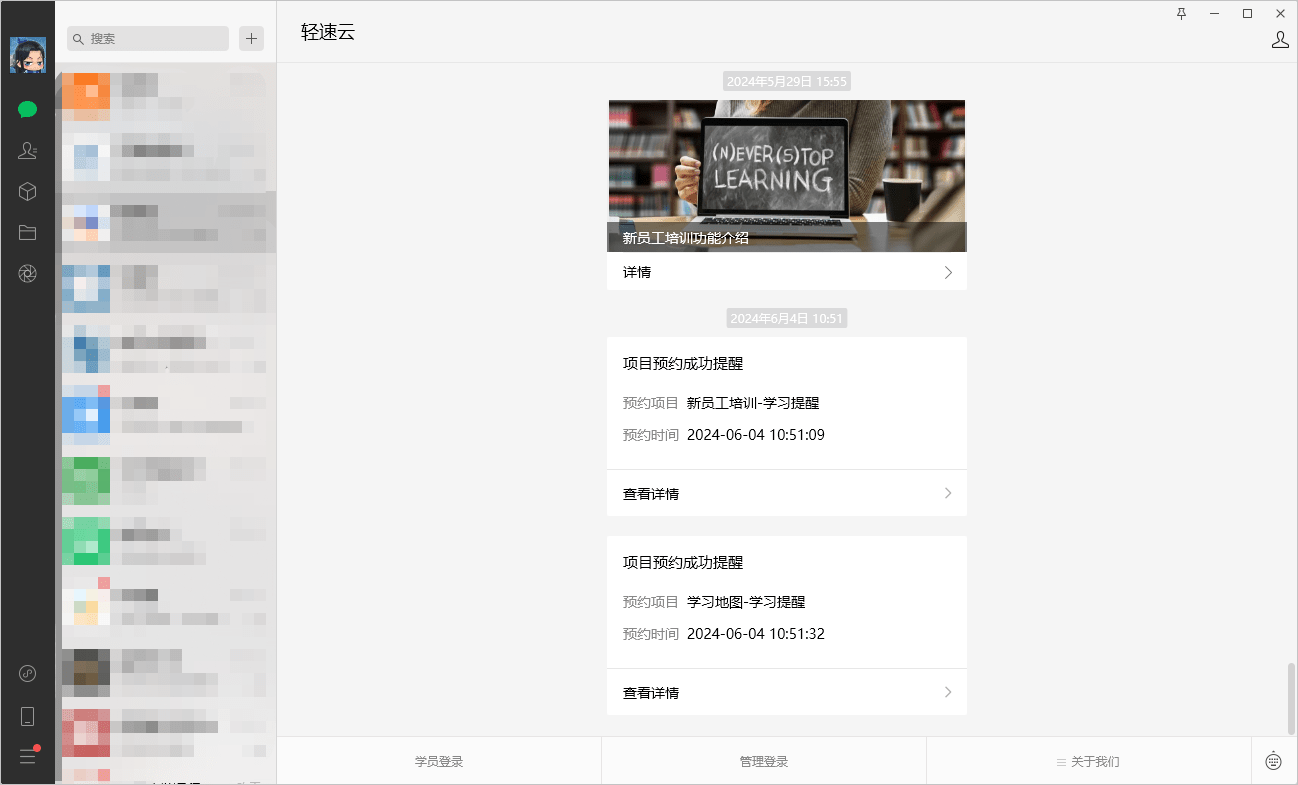1298x785 pixels.
Task: Open the Favorites cube icon
Action: click(27, 191)
